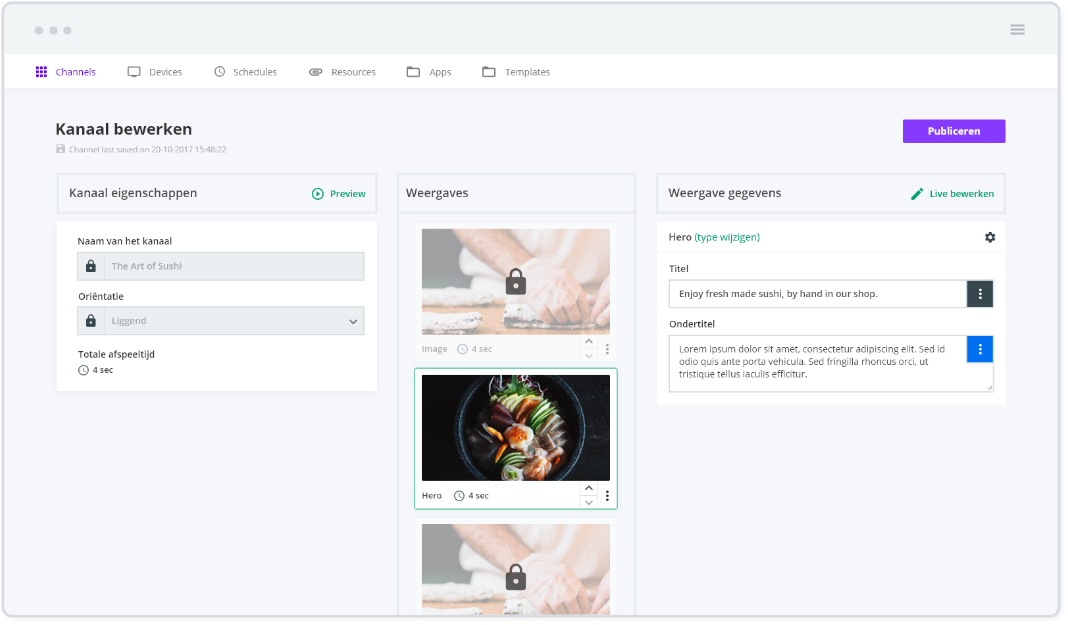The image size is (1068, 625).
Task: Click the lock icon on channel name field
Action: coord(91,266)
